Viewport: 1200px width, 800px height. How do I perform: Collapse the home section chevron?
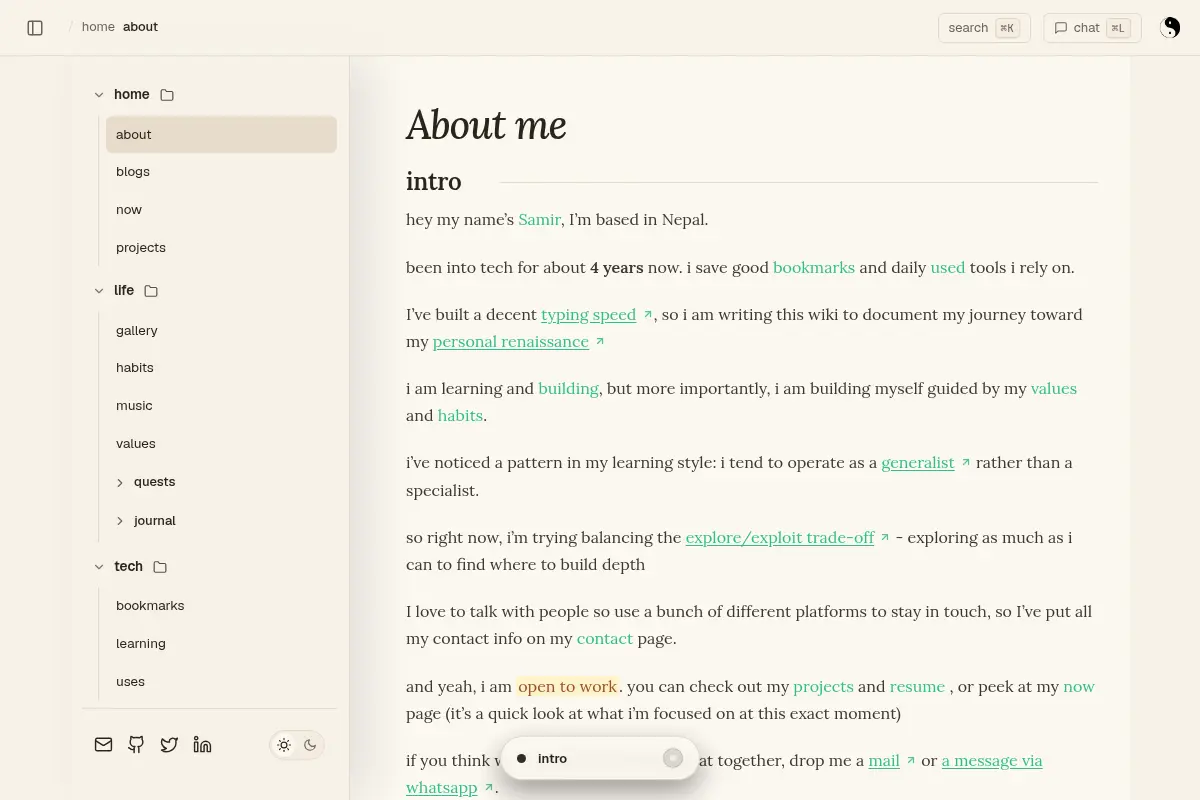tap(99, 95)
